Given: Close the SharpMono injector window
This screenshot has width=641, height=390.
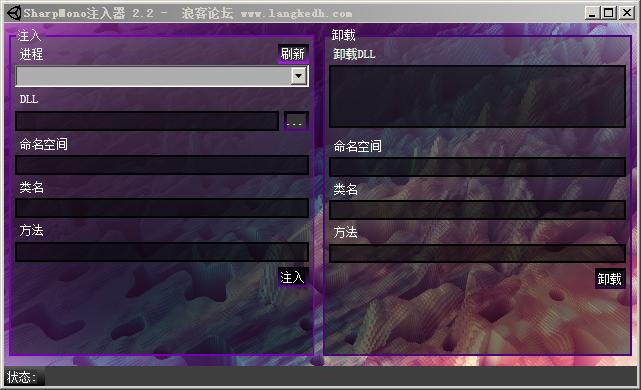Looking at the screenshot, I should (627, 13).
